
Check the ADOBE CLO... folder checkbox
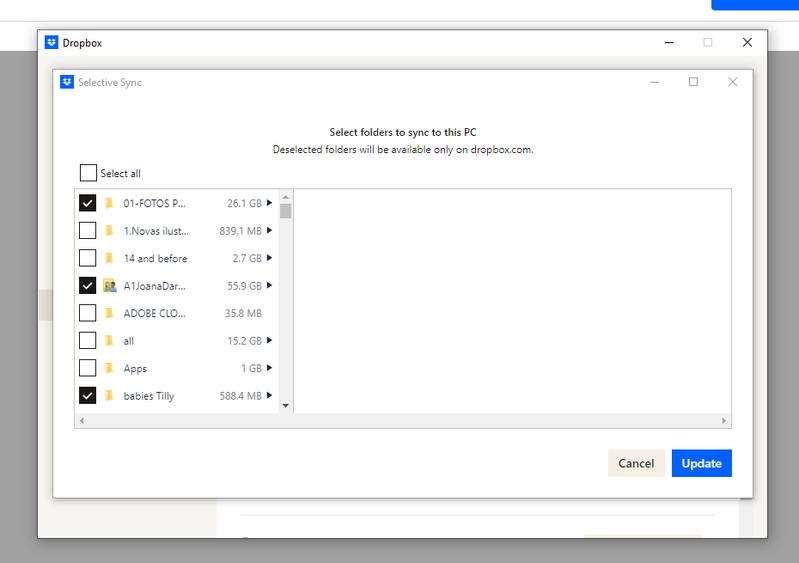pyautogui.click(x=88, y=313)
